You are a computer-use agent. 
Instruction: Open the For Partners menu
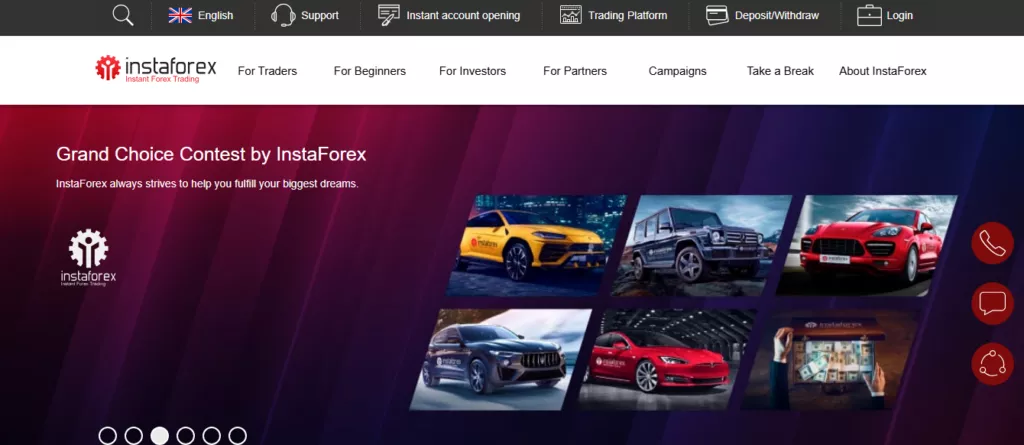click(x=575, y=71)
